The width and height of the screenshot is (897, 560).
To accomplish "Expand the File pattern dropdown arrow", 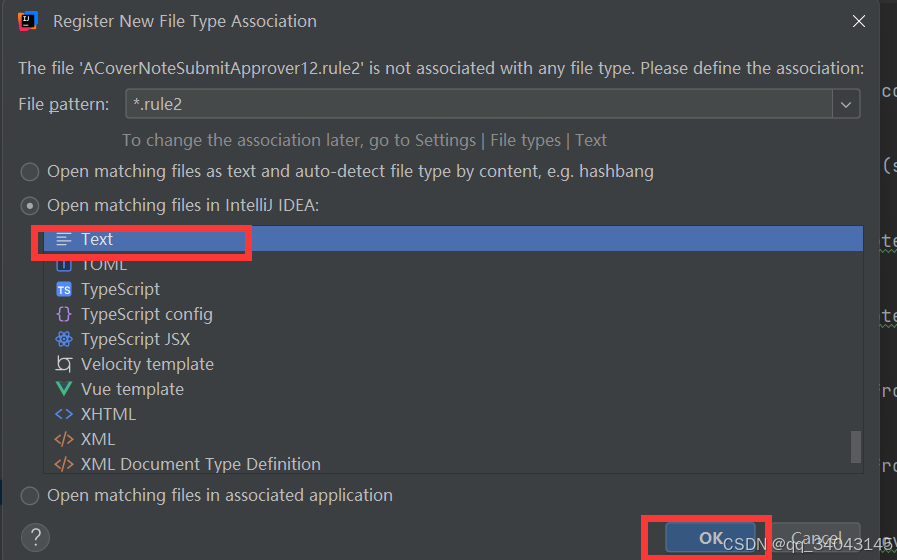I will click(x=846, y=104).
